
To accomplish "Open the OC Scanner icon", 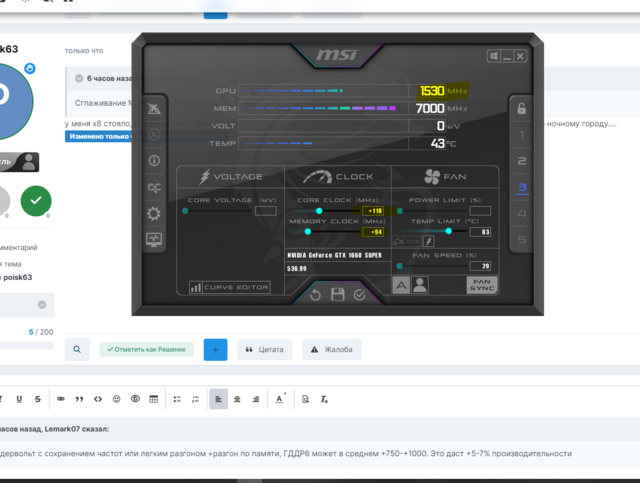I will pos(153,187).
